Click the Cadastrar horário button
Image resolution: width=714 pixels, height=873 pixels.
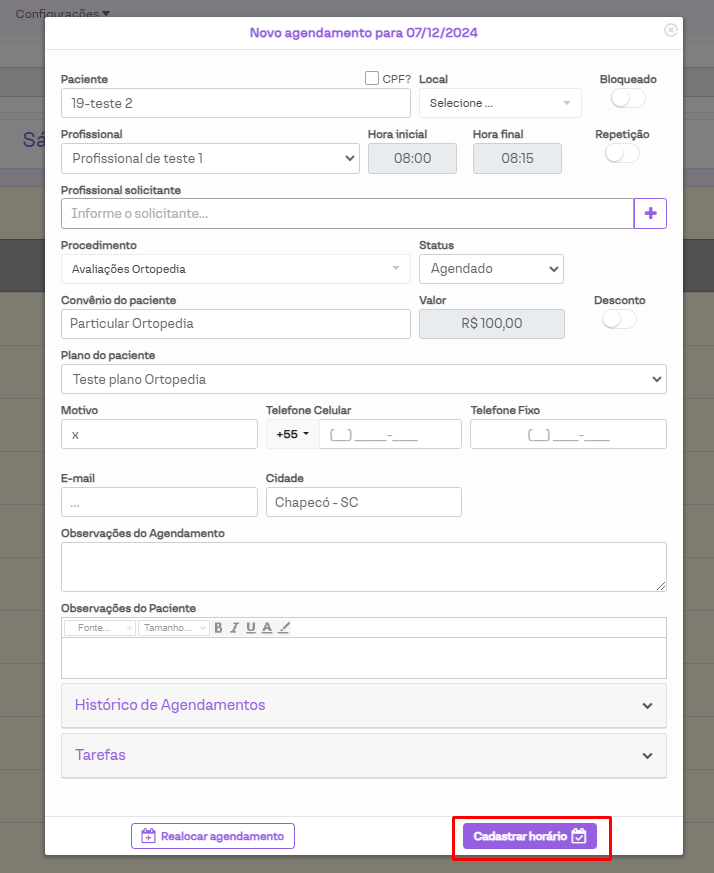[530, 836]
